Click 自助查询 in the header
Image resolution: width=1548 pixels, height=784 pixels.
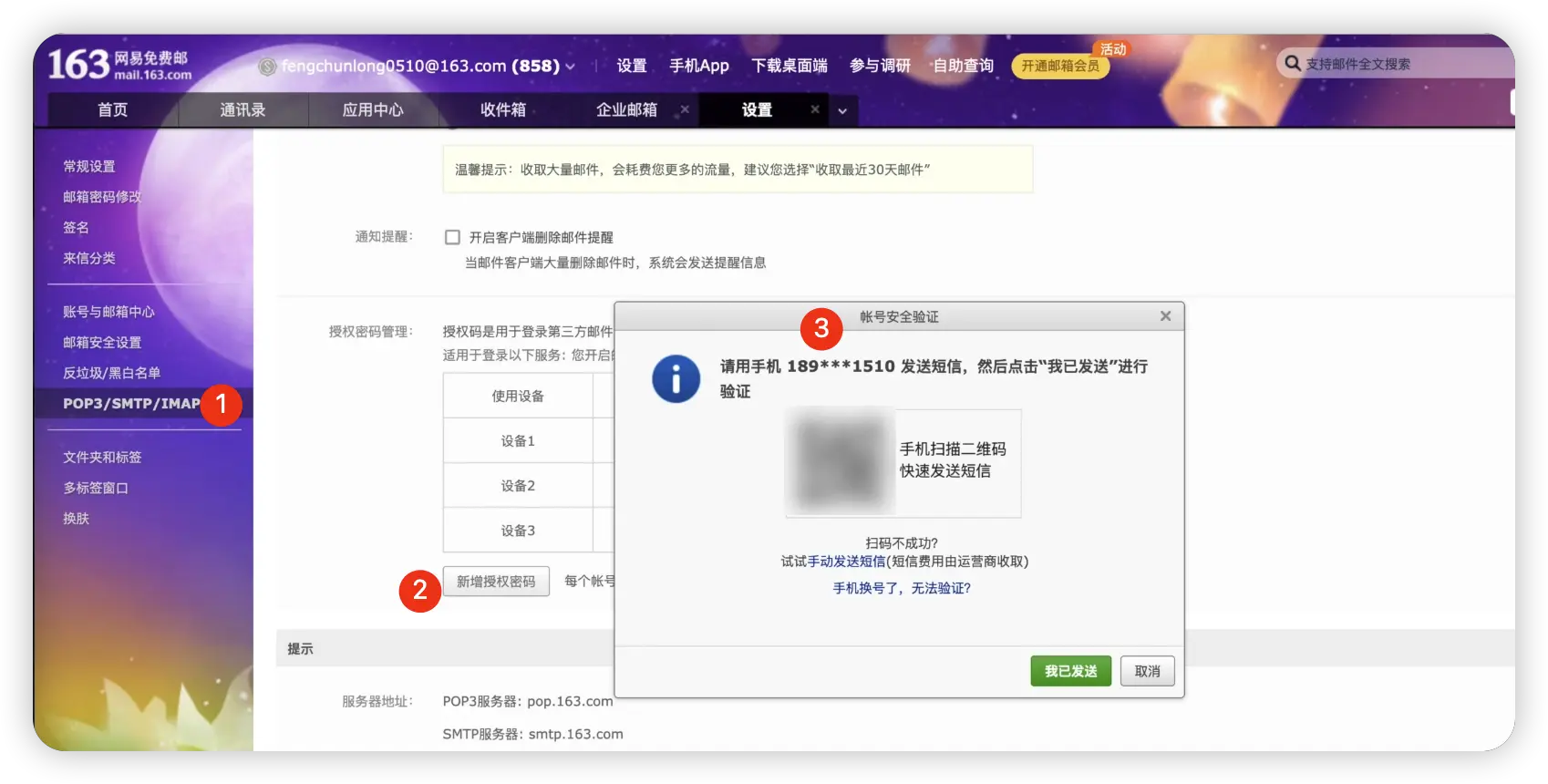click(x=963, y=66)
